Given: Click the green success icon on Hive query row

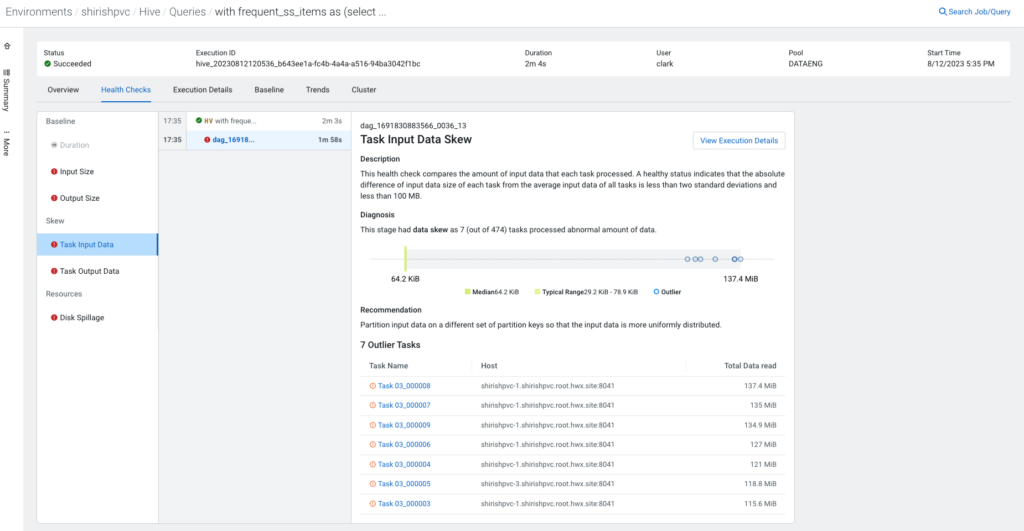Looking at the screenshot, I should 198,121.
